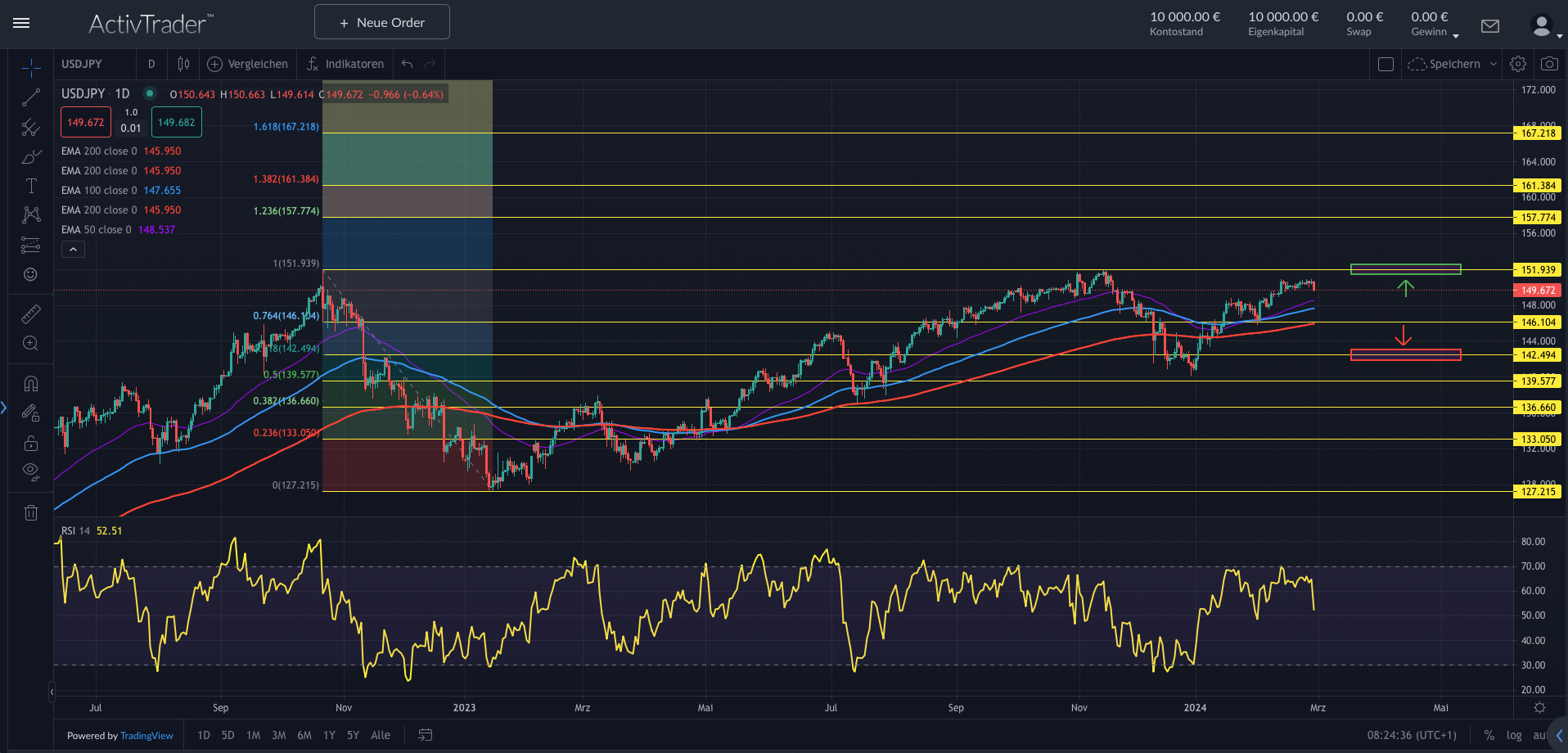The image size is (1568, 753).
Task: Select the trend line drawing tool
Action: coord(30,97)
